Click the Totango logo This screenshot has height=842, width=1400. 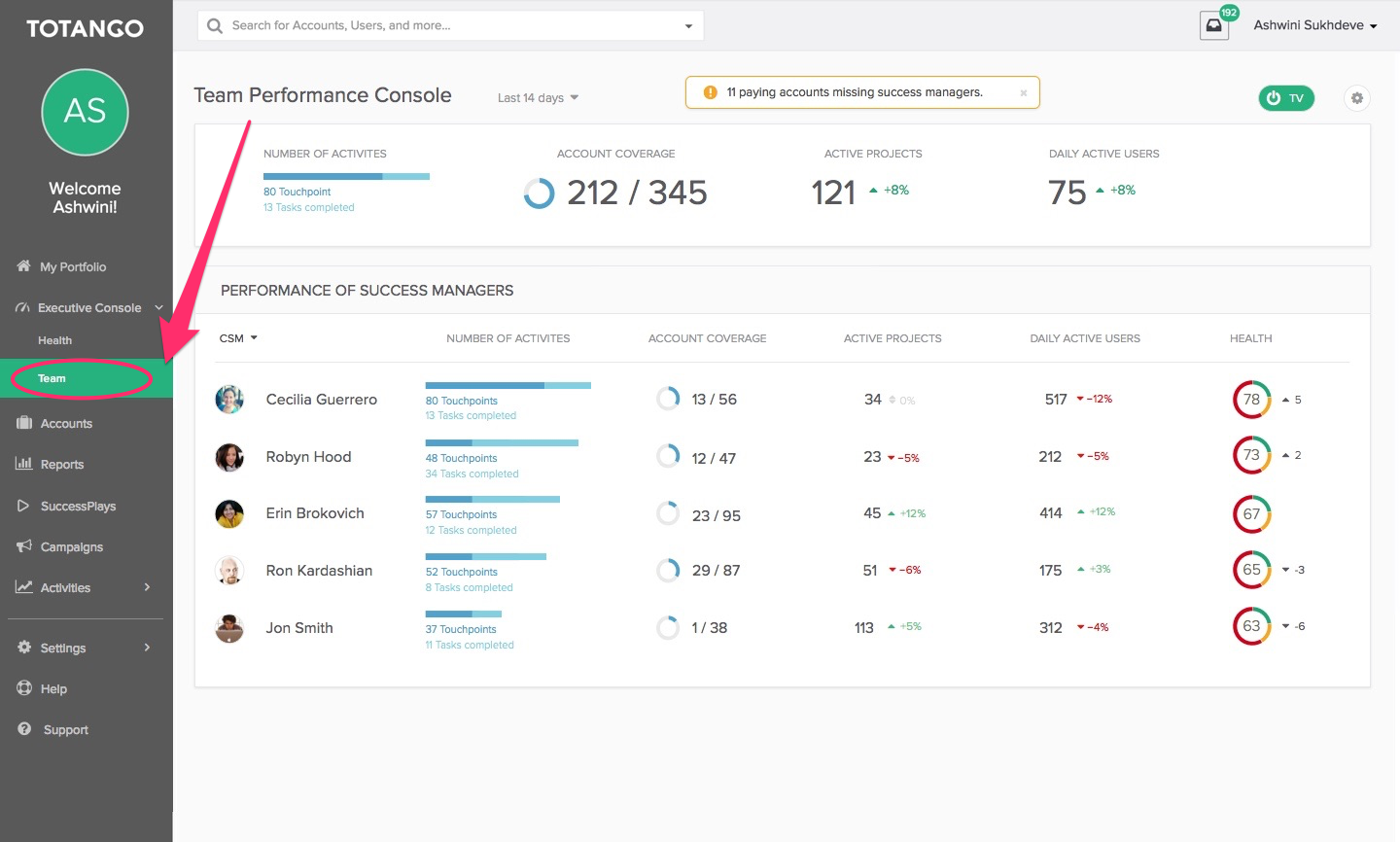86,28
